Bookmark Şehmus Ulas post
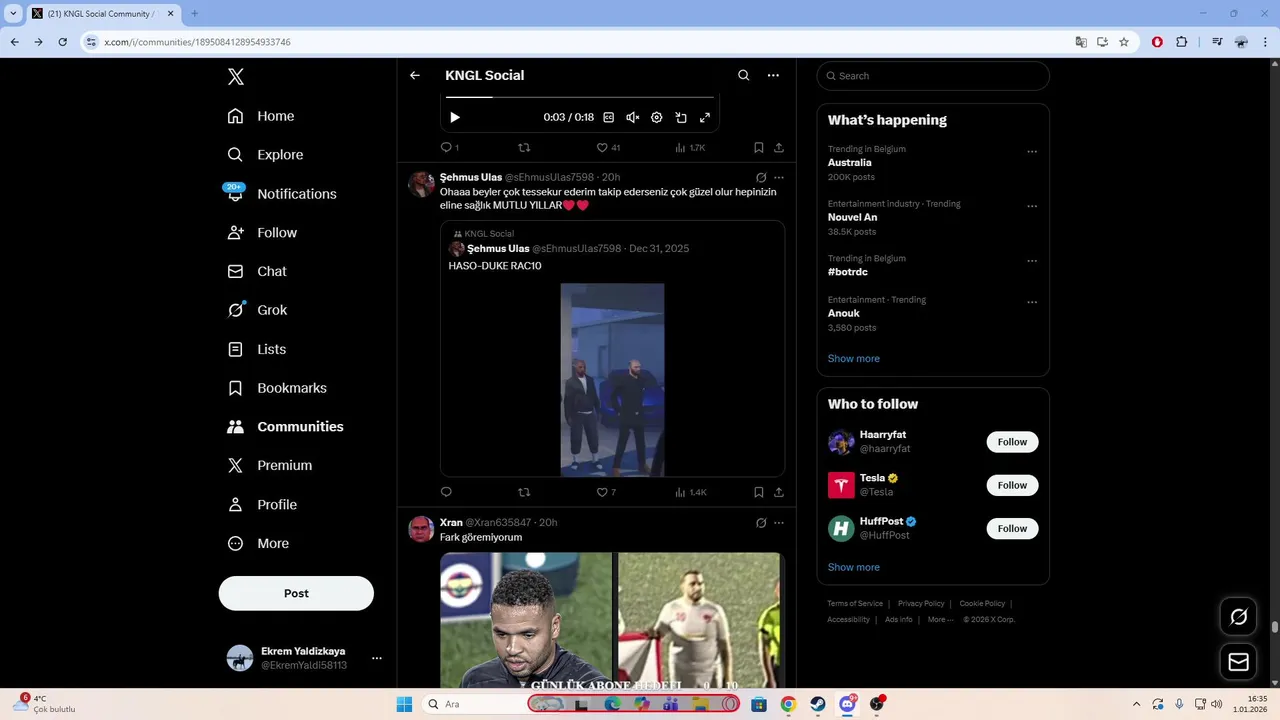 (x=759, y=492)
